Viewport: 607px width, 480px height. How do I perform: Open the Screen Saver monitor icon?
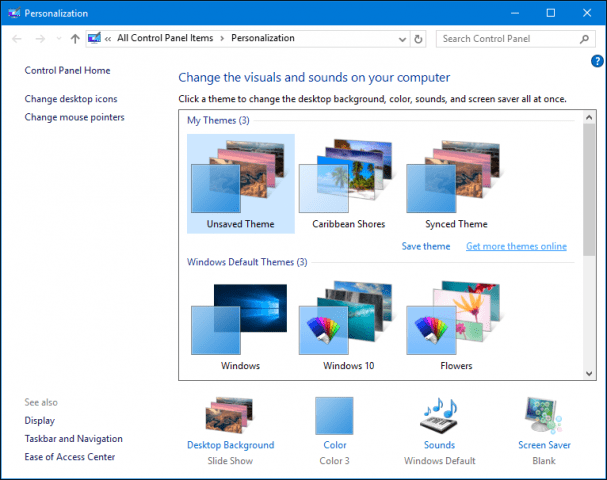(x=544, y=415)
